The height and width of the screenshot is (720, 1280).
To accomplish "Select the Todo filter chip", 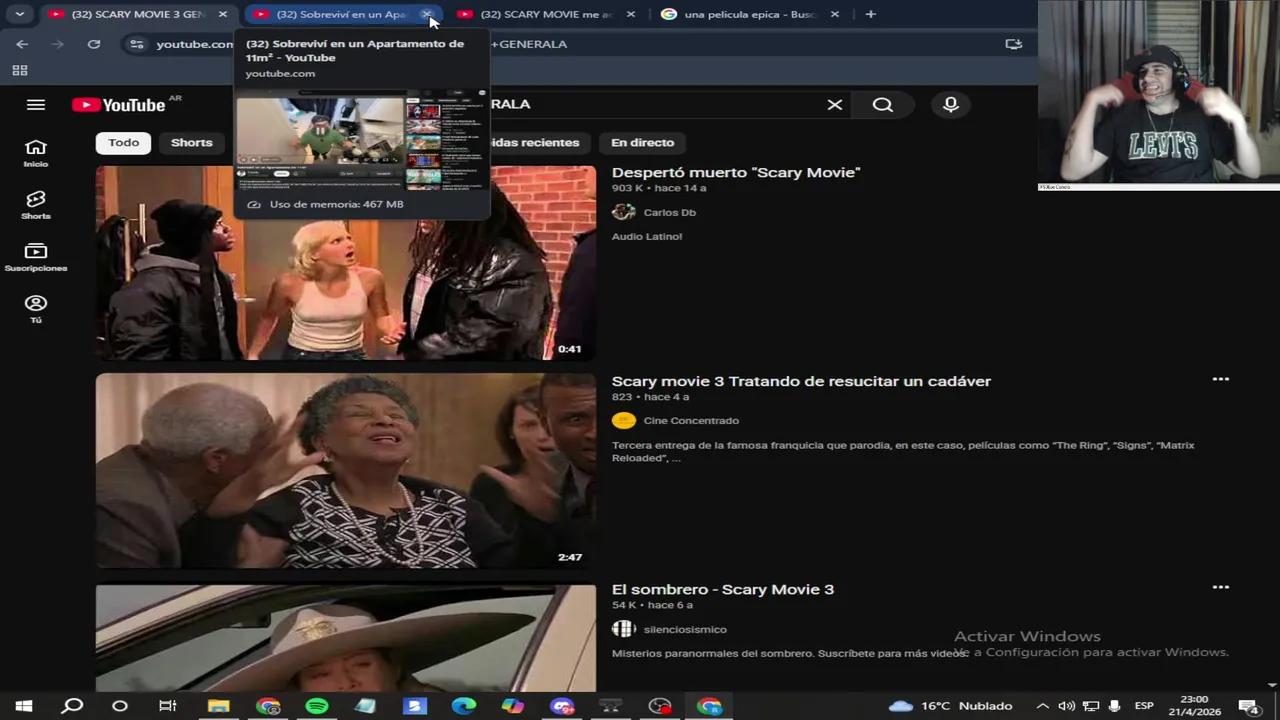I will pyautogui.click(x=124, y=143).
